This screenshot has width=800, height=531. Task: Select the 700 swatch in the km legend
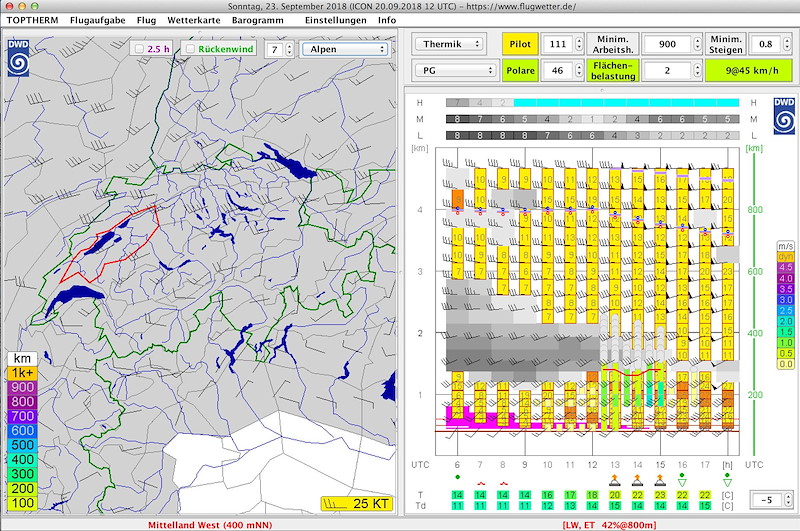click(22, 416)
